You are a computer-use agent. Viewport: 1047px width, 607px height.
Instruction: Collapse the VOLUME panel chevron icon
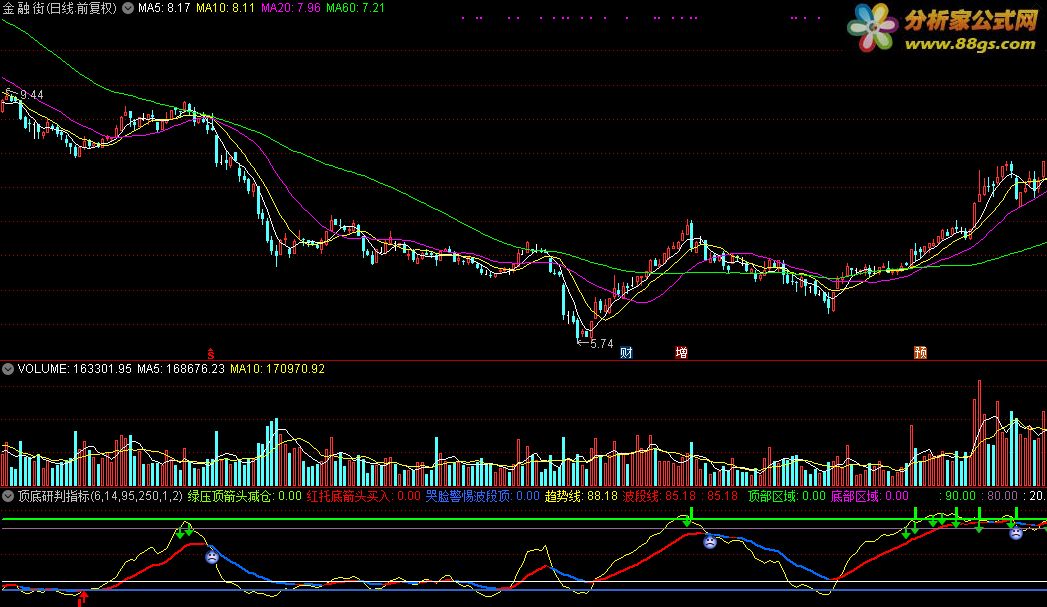pyautogui.click(x=8, y=369)
